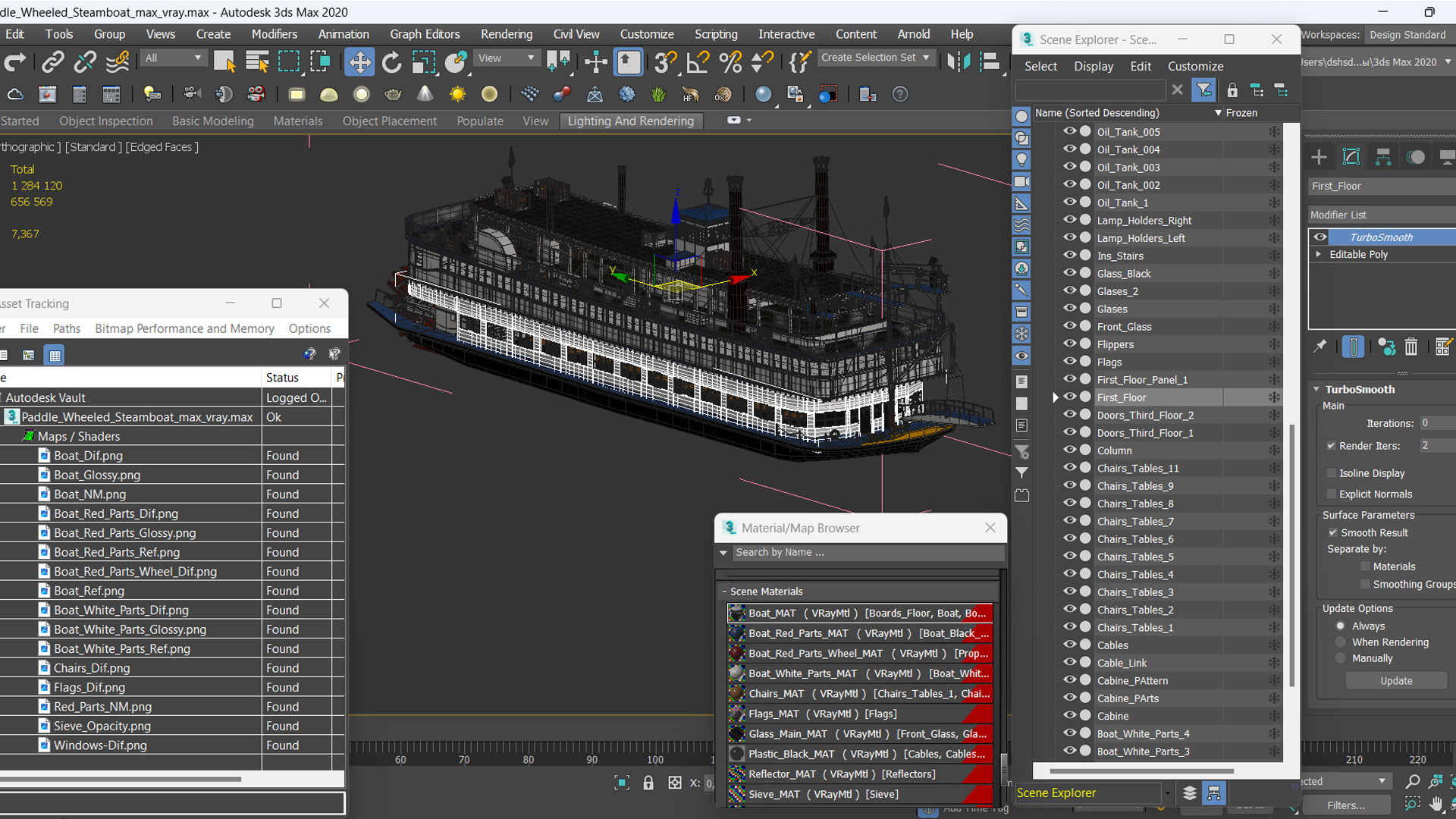
Task: Click the teapot primitive icon
Action: [x=393, y=94]
